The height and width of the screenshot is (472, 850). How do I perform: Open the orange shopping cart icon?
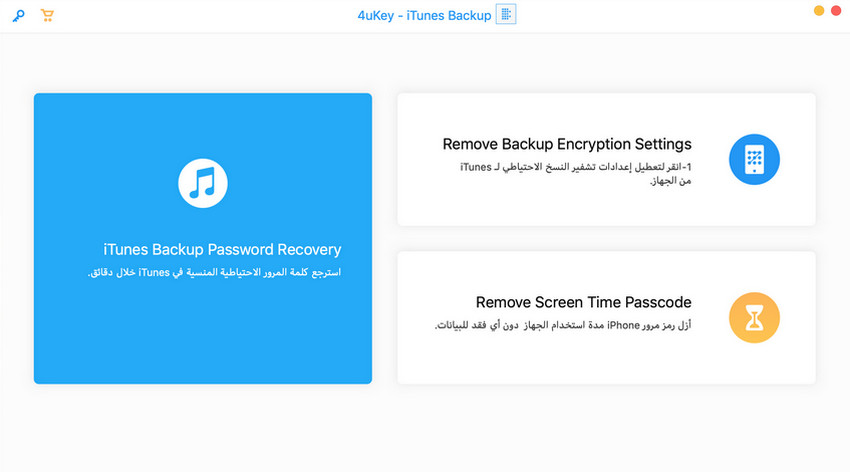[x=47, y=15]
